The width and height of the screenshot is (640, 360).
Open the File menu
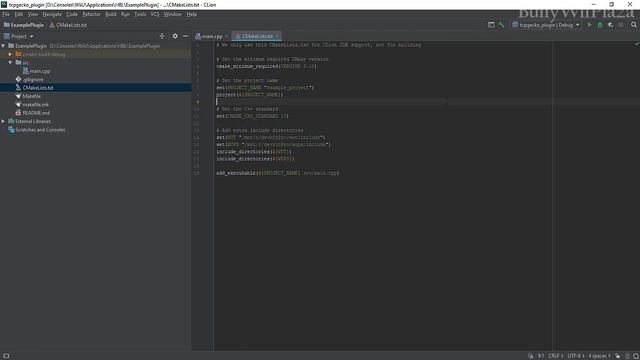click(x=6, y=14)
